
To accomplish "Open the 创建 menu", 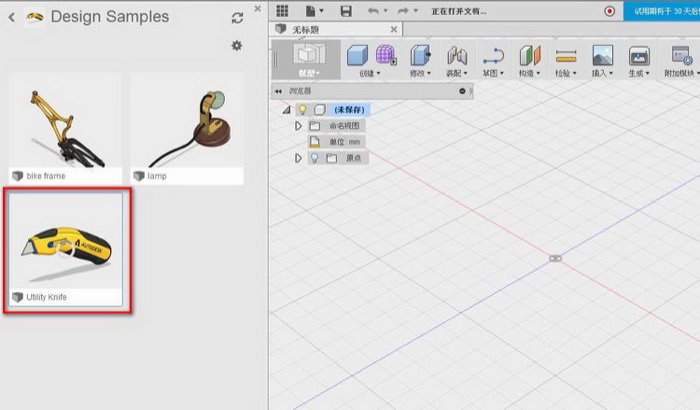I will coord(370,73).
